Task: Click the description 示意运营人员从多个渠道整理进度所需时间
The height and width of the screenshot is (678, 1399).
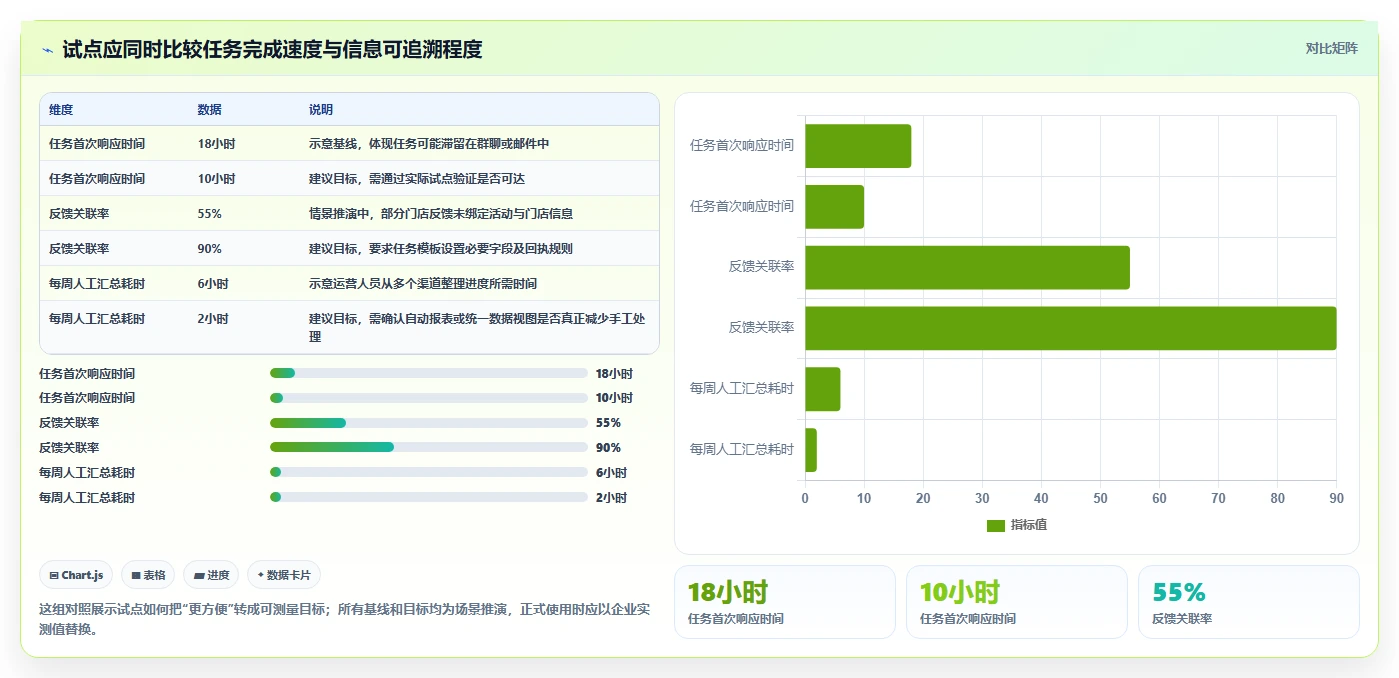Action: coord(423,284)
